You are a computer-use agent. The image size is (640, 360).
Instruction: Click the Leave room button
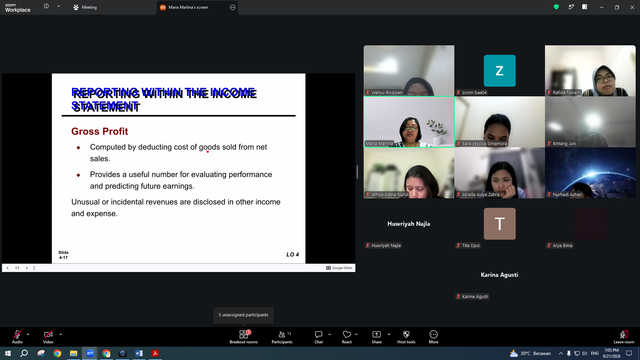(624, 337)
